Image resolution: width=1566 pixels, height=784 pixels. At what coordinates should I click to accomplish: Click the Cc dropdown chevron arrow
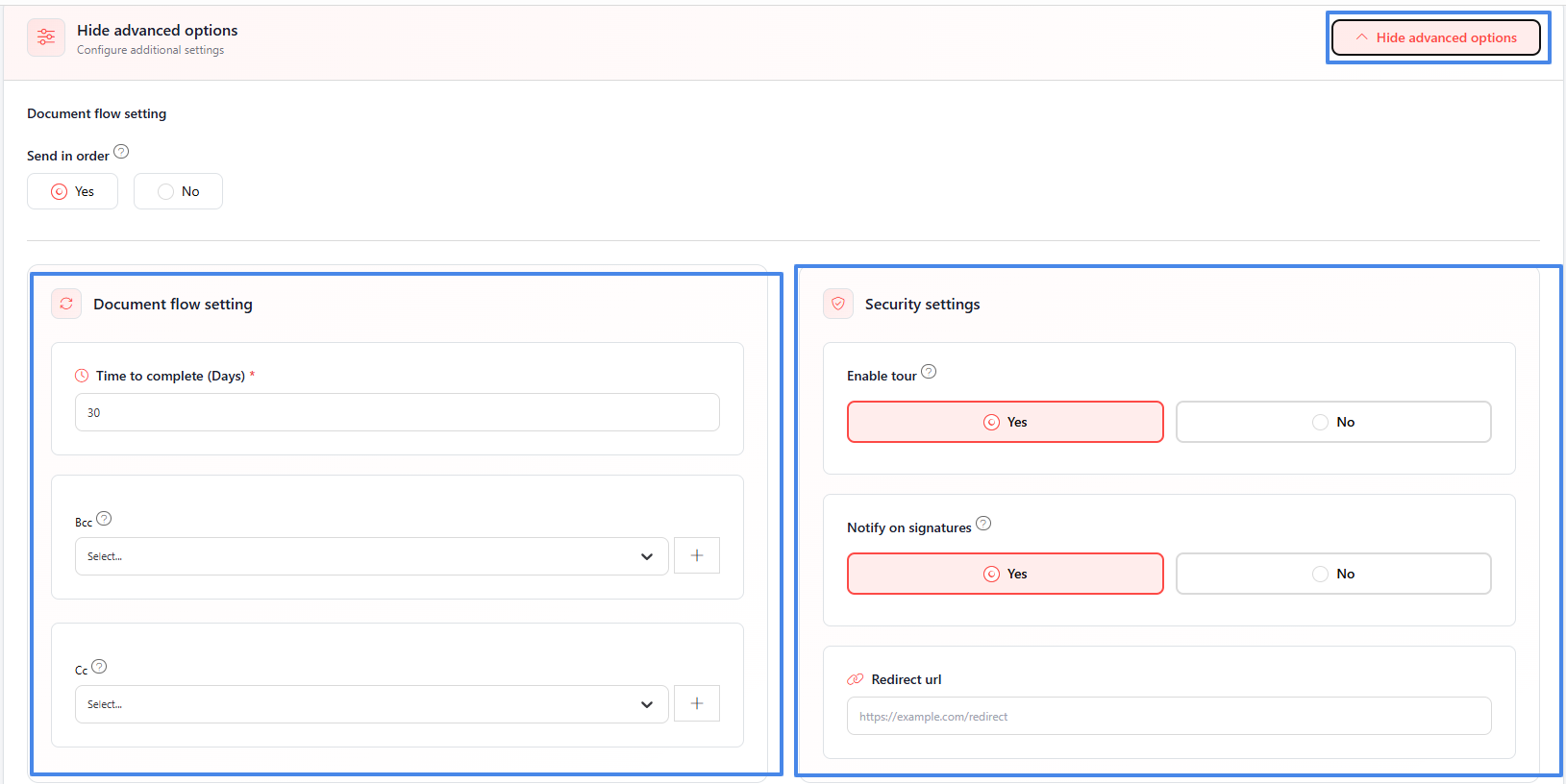click(647, 705)
